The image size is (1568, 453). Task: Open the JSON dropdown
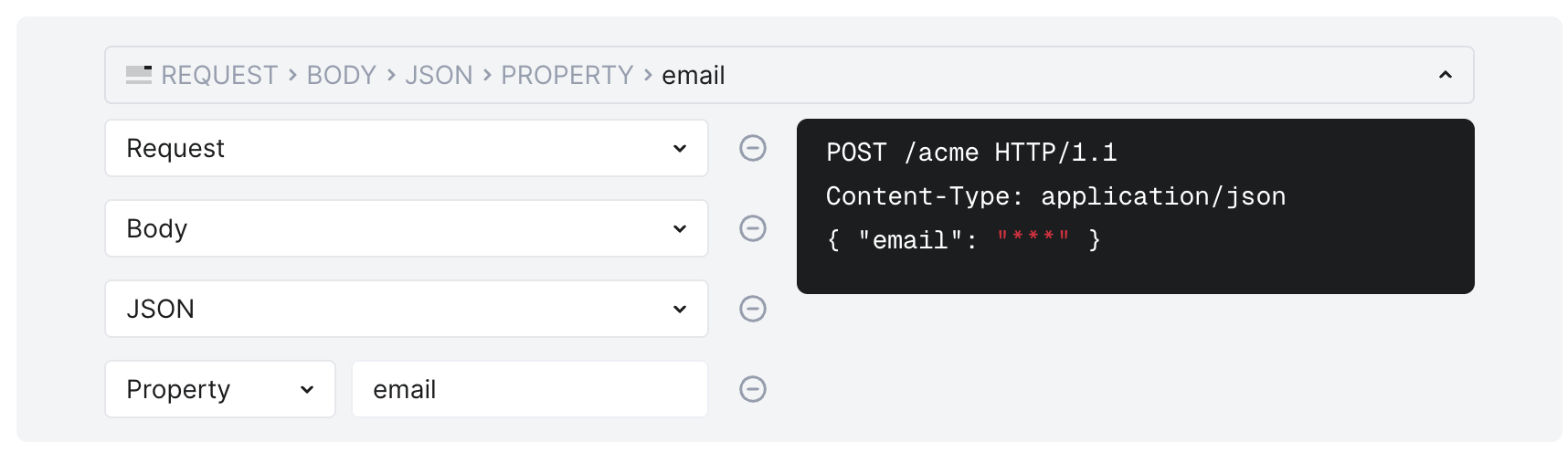pos(406,309)
